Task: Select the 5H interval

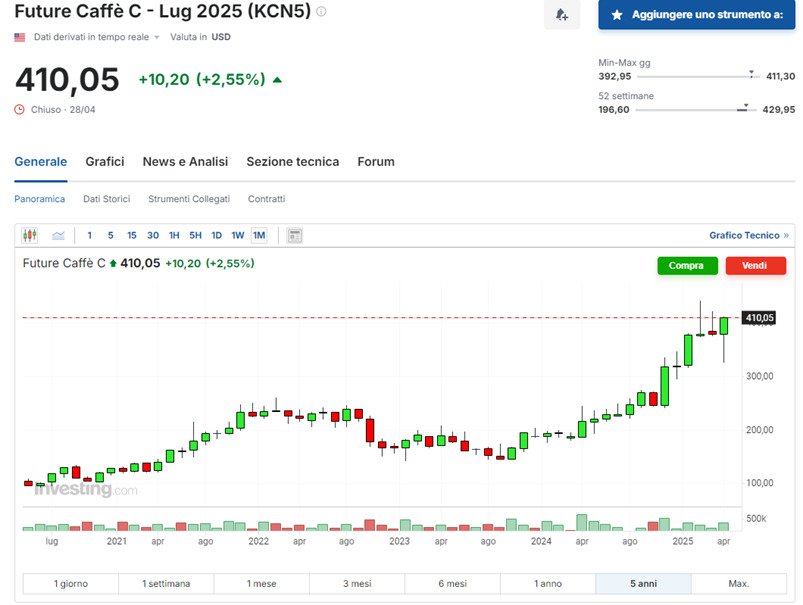Action: pos(195,236)
